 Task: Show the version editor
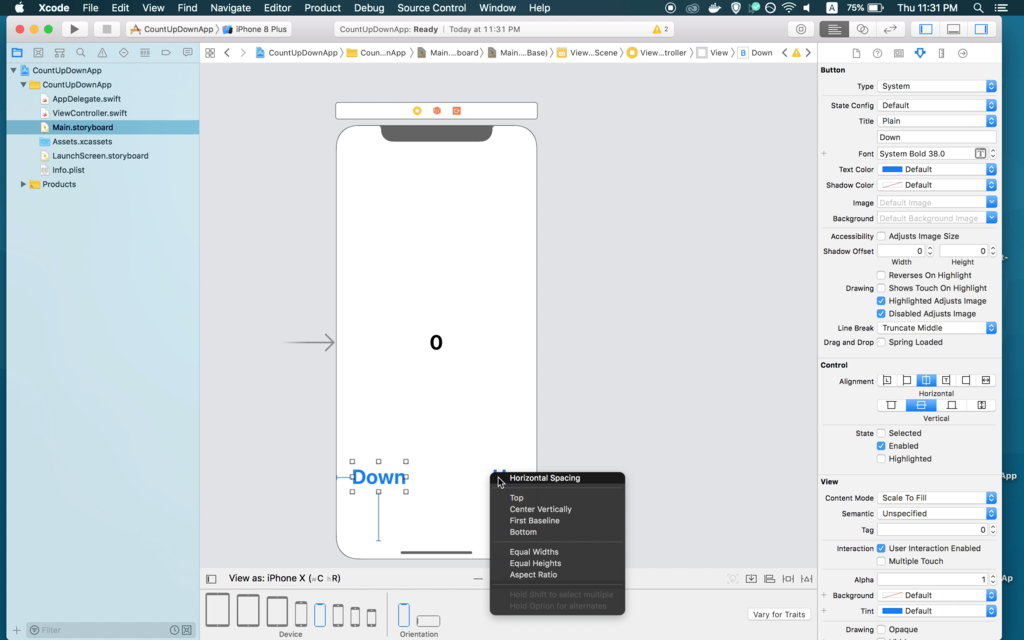point(890,29)
